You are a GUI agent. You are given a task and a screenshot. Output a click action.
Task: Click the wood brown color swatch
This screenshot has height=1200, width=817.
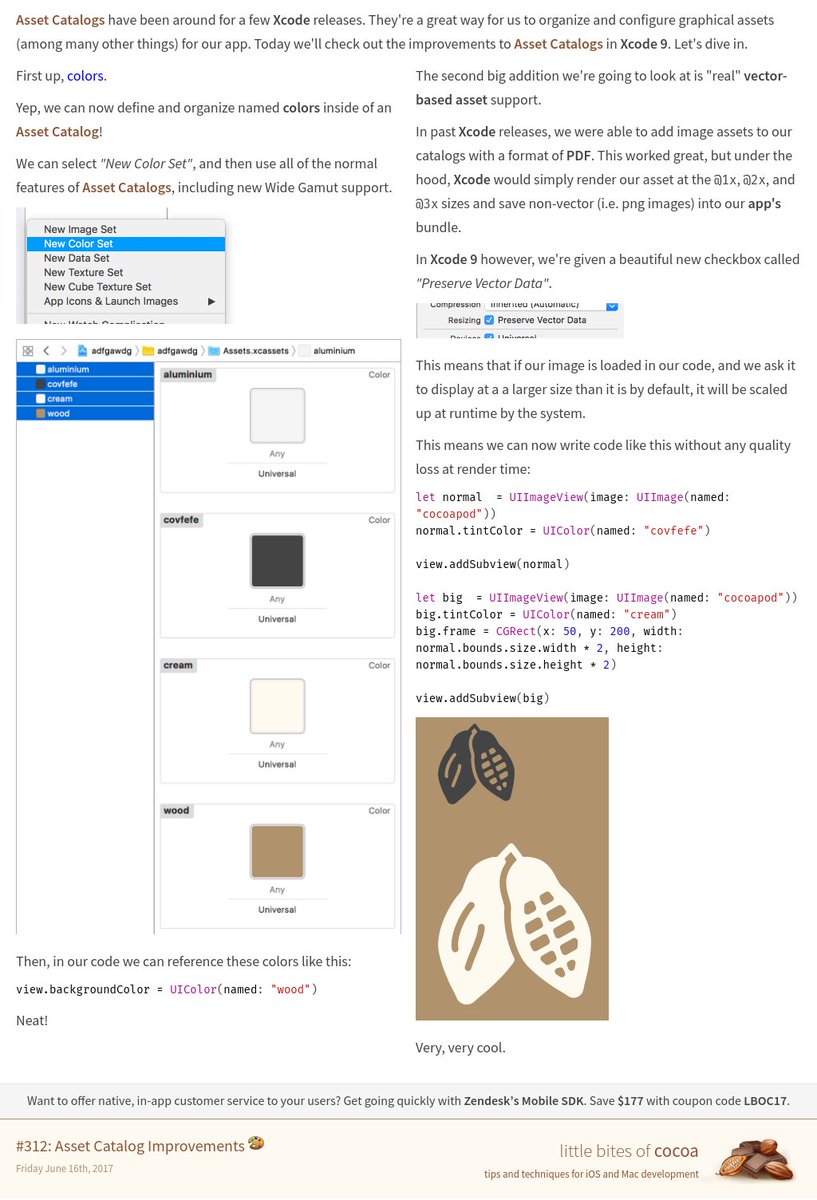277,851
